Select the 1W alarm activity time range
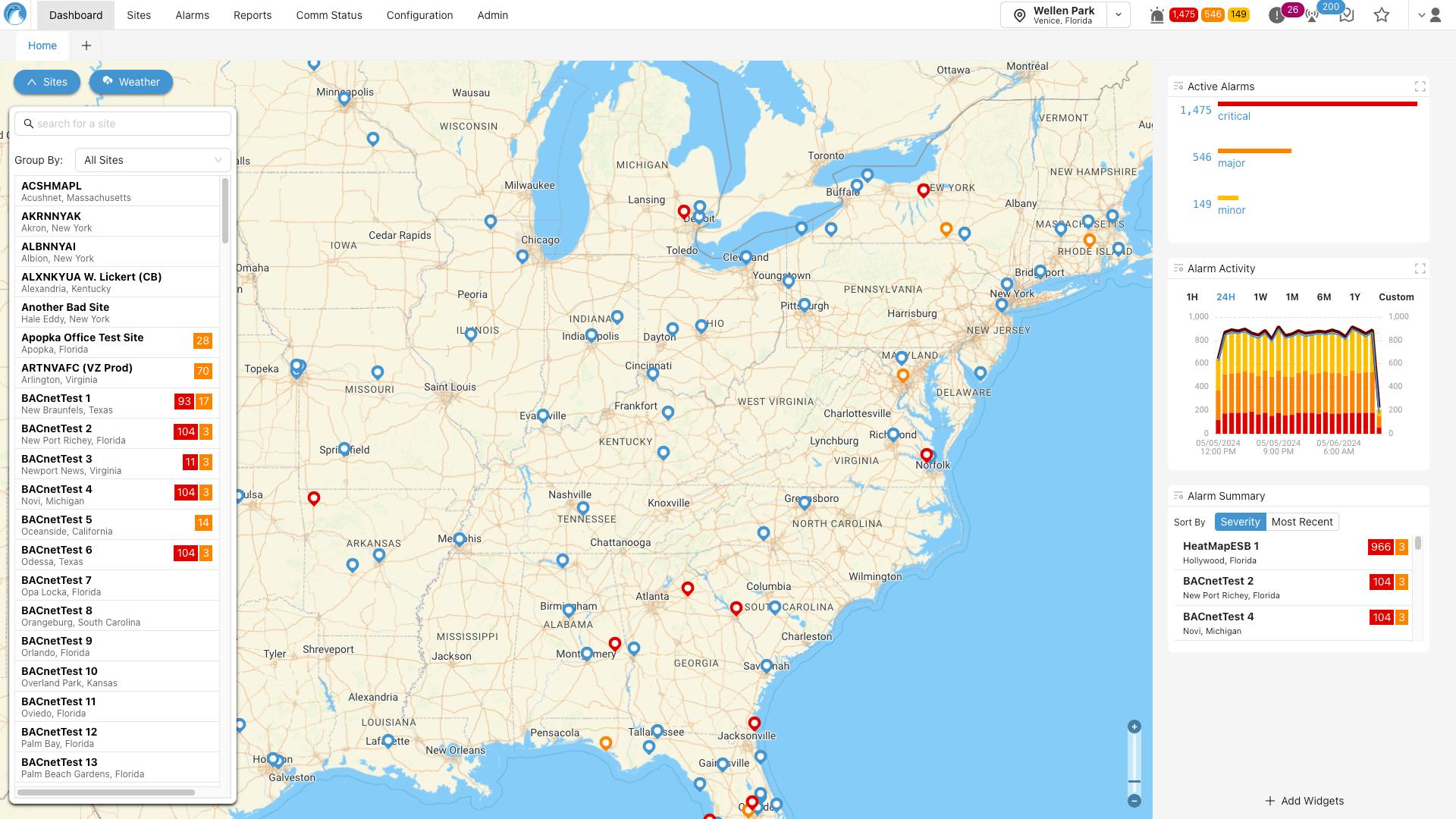The width and height of the screenshot is (1456, 819). coord(1260,297)
